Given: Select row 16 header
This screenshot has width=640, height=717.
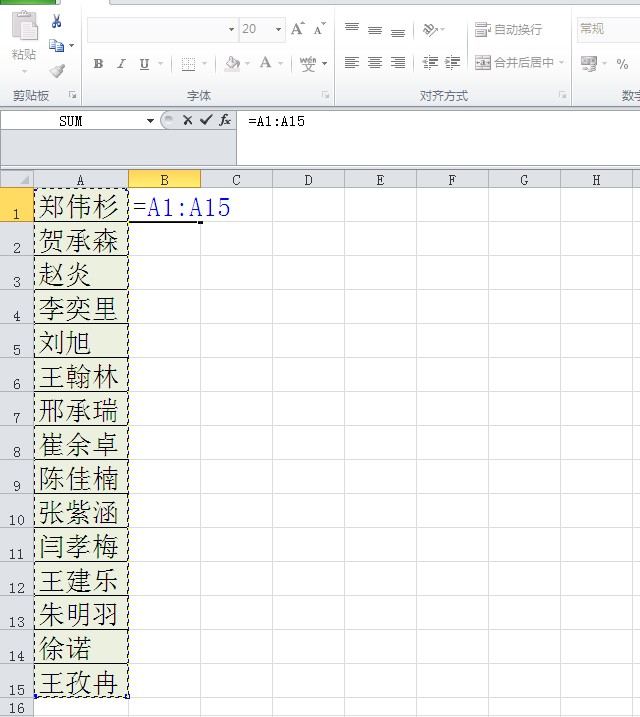Looking at the screenshot, I should pos(17,707).
